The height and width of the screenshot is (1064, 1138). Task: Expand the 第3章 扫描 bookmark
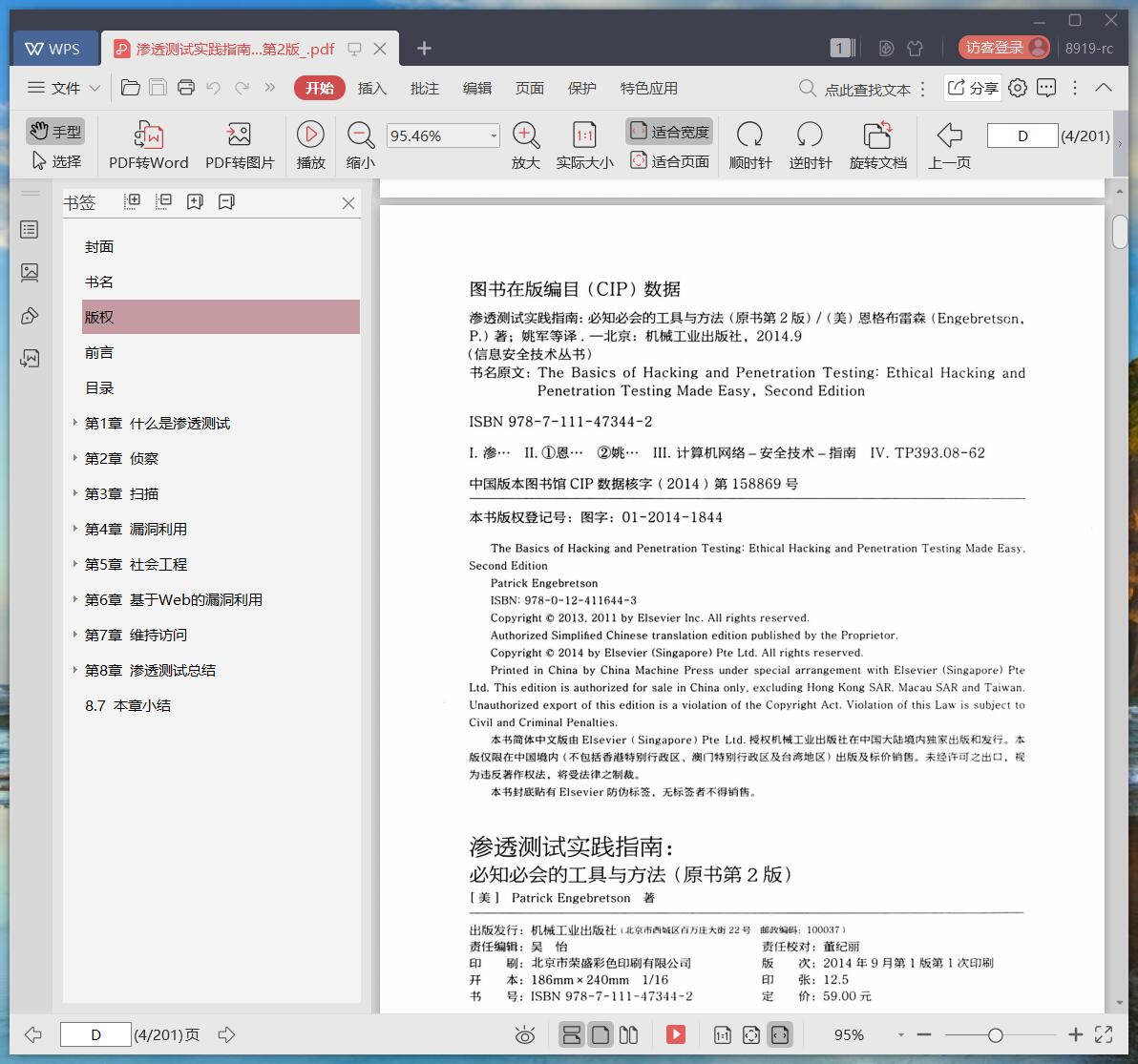(x=74, y=493)
